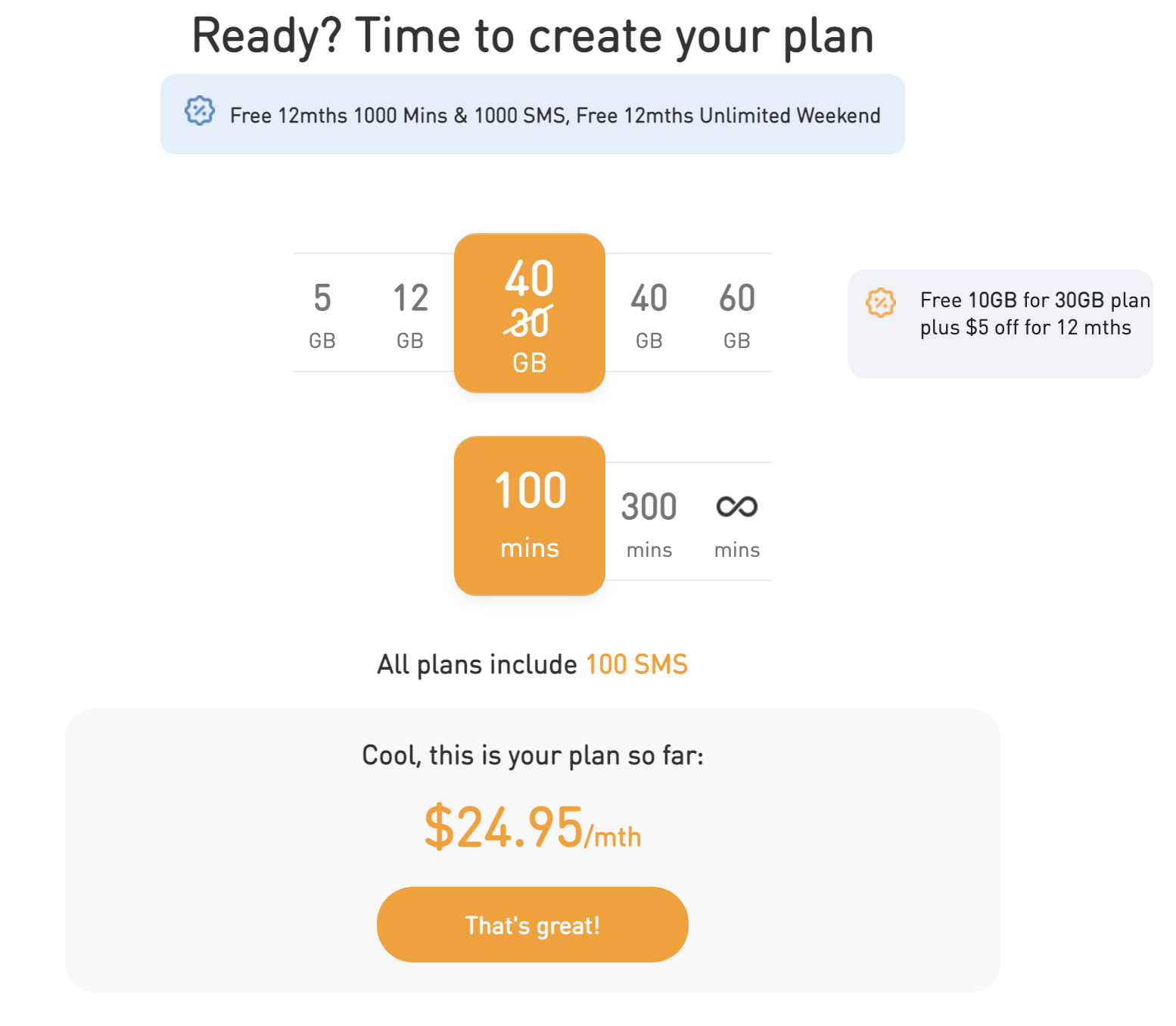This screenshot has width=1176, height=1026.
Task: Click the $24.95 plan price
Action: pyautogui.click(x=503, y=828)
